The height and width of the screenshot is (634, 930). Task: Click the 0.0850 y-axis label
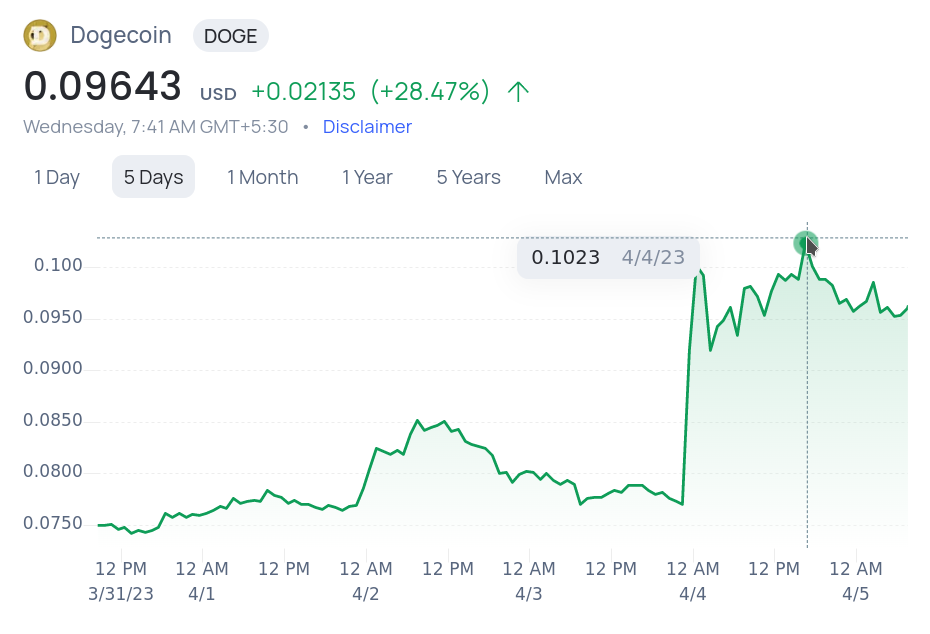click(x=53, y=420)
